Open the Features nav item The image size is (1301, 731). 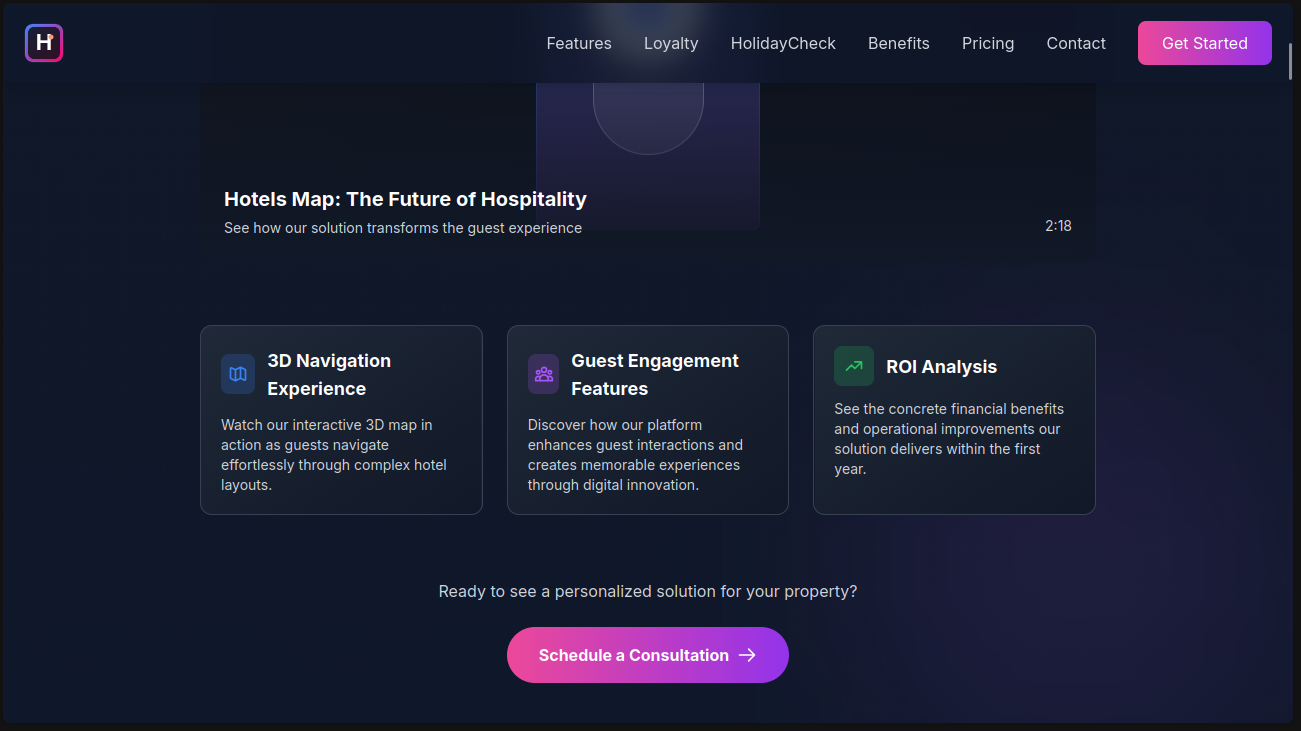click(579, 43)
